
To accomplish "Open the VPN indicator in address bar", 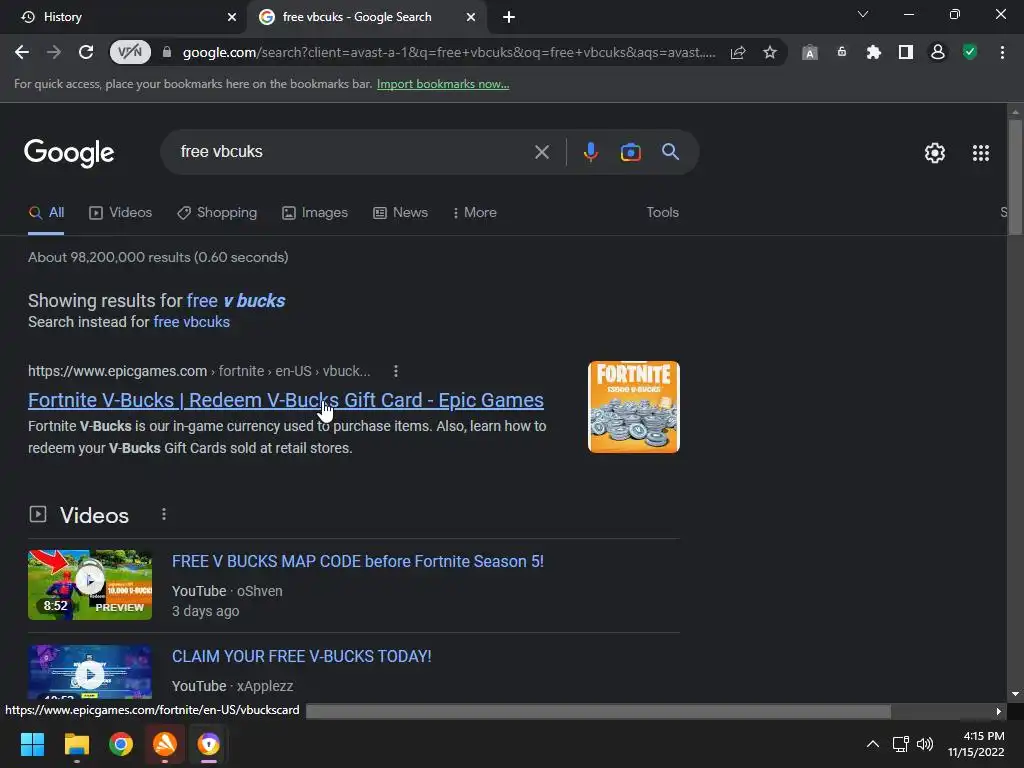I will click(130, 52).
